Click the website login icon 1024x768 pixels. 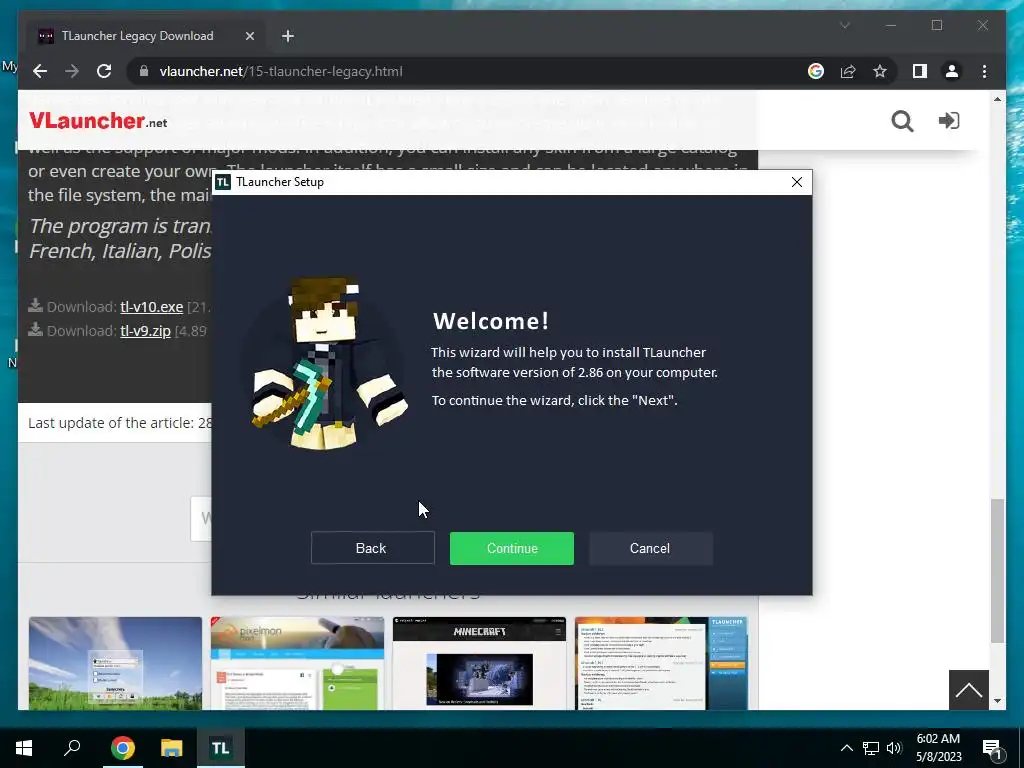click(x=949, y=121)
